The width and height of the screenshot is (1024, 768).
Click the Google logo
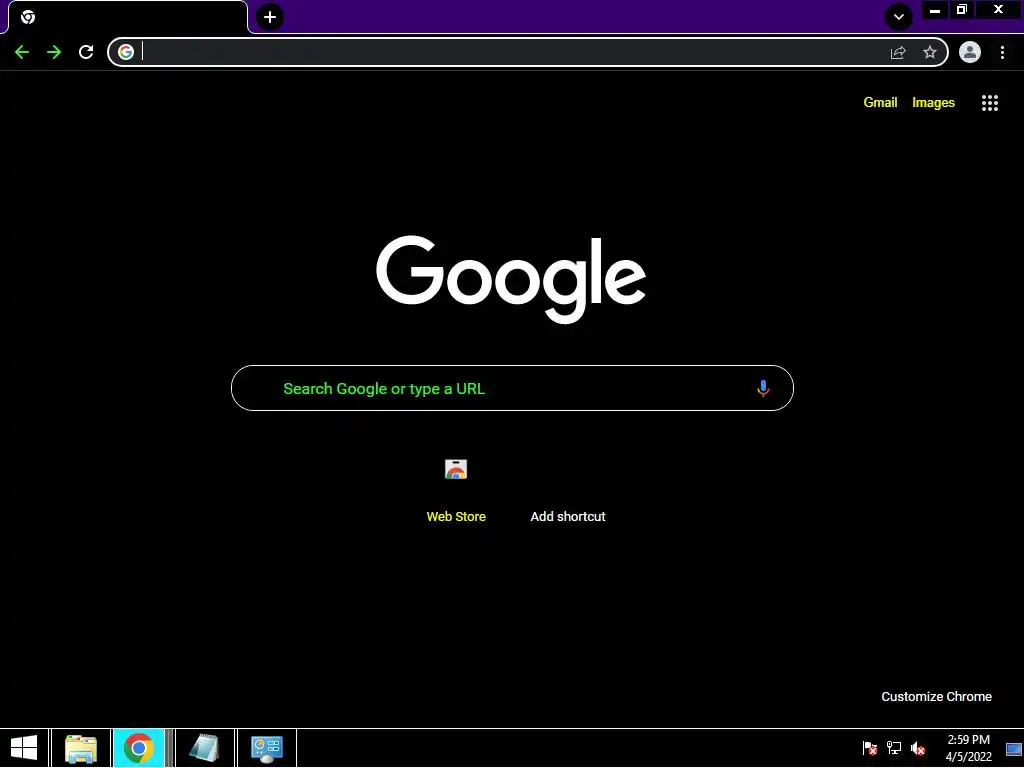pyautogui.click(x=511, y=279)
